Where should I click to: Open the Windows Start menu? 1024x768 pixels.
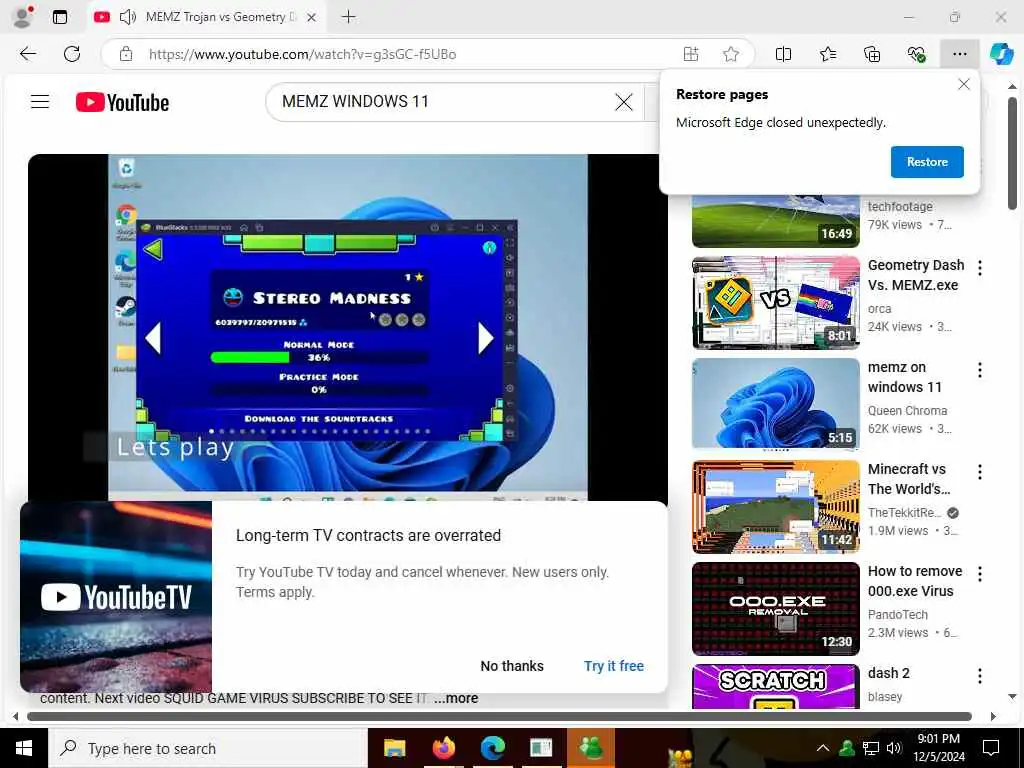pyautogui.click(x=24, y=748)
